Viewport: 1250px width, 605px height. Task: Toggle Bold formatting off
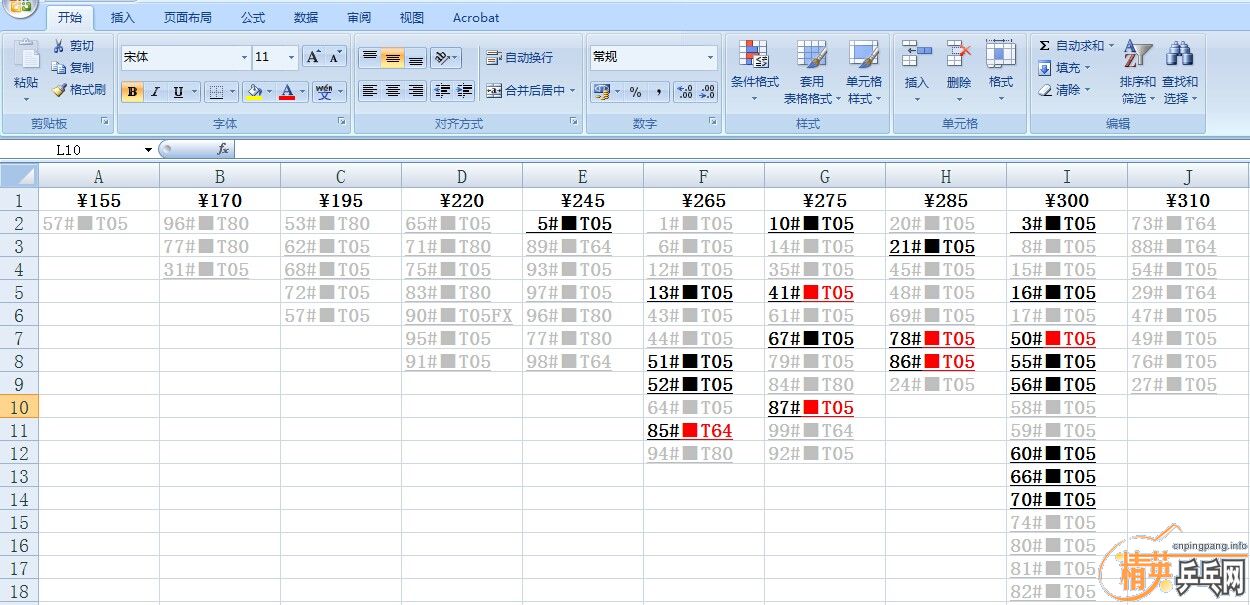coord(132,92)
